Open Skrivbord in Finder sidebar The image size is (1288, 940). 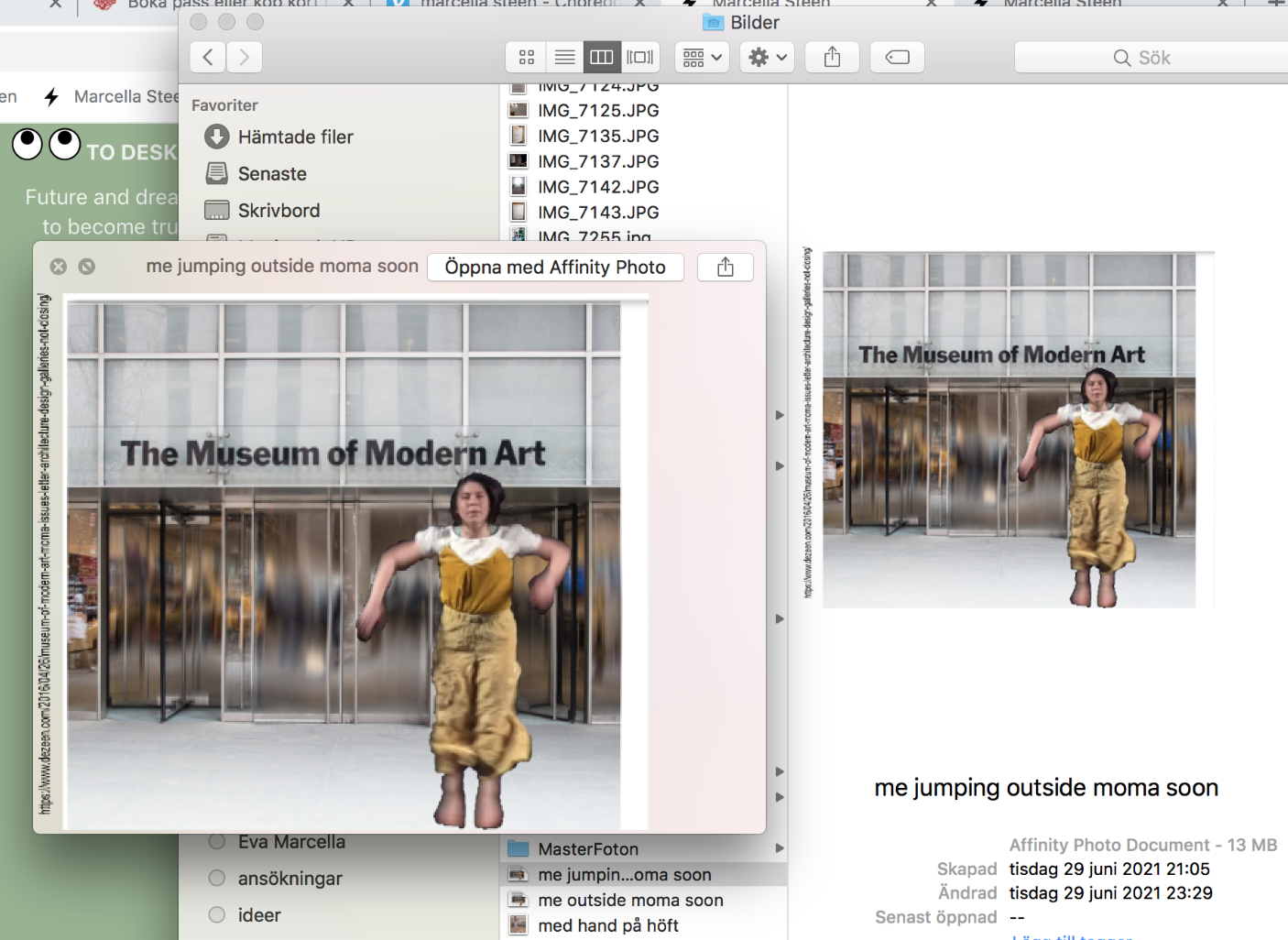(x=278, y=211)
